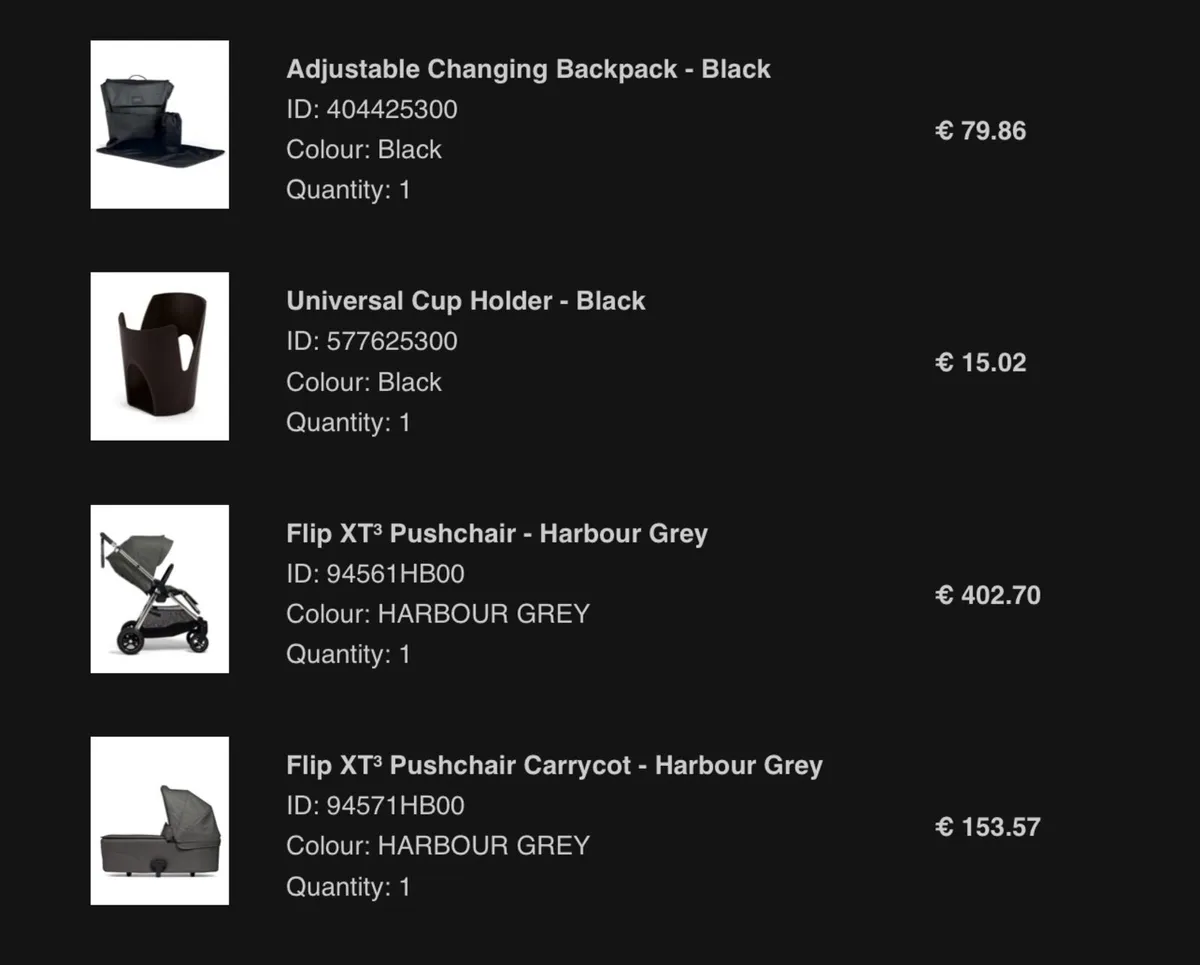This screenshot has height=965, width=1200.
Task: Open the Adjustable Changing Backpack - Black title
Action: pos(528,69)
